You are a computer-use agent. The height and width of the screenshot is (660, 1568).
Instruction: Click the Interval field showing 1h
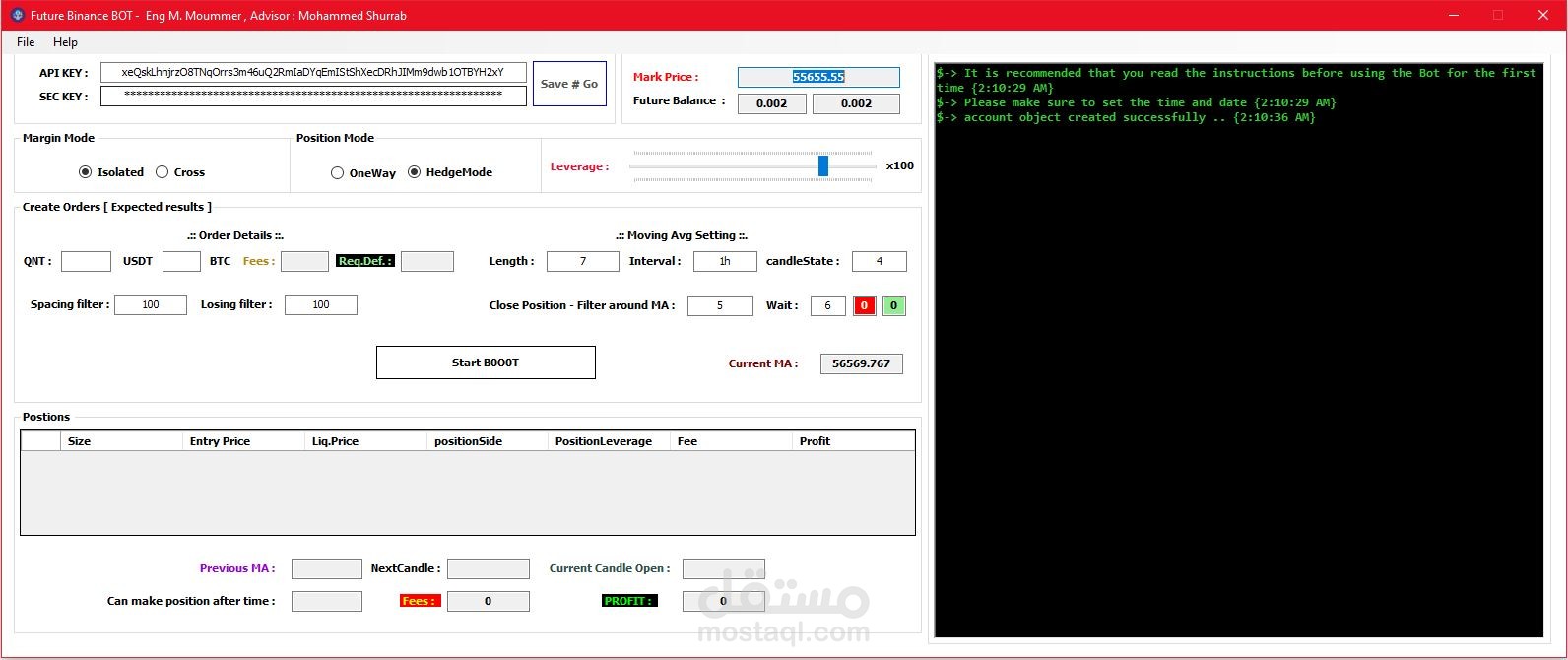pos(725,261)
